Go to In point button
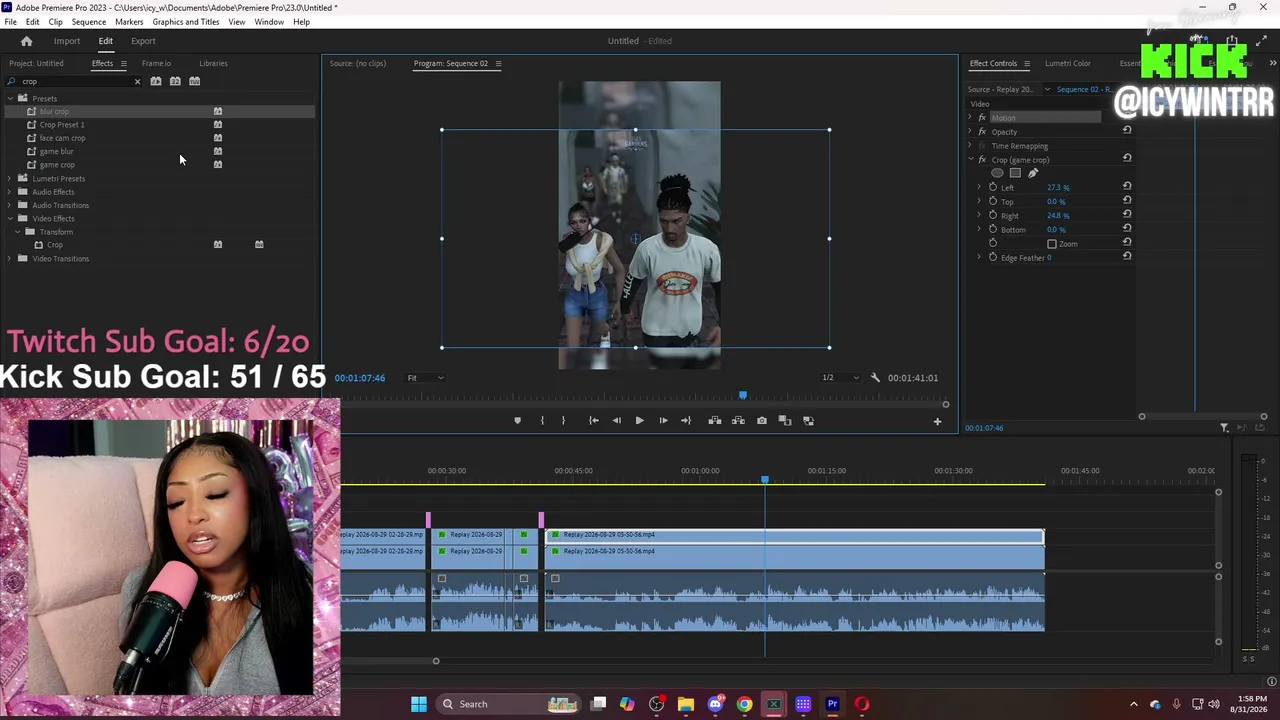The width and height of the screenshot is (1280, 720). pos(593,421)
